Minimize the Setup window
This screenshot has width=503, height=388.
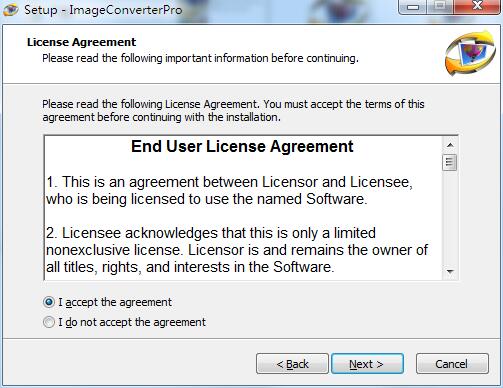[413, 7]
